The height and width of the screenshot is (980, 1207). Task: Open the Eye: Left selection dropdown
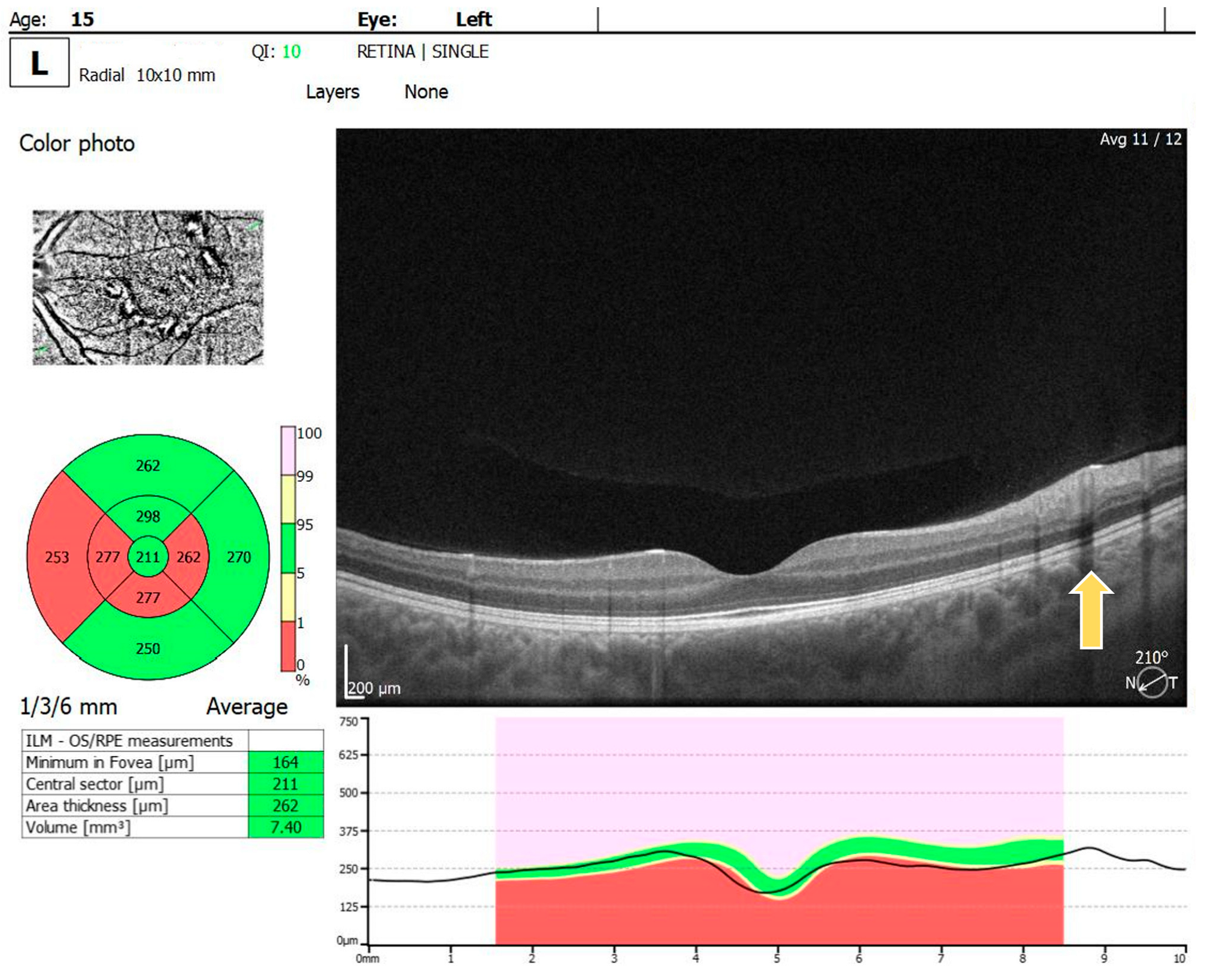tap(426, 19)
